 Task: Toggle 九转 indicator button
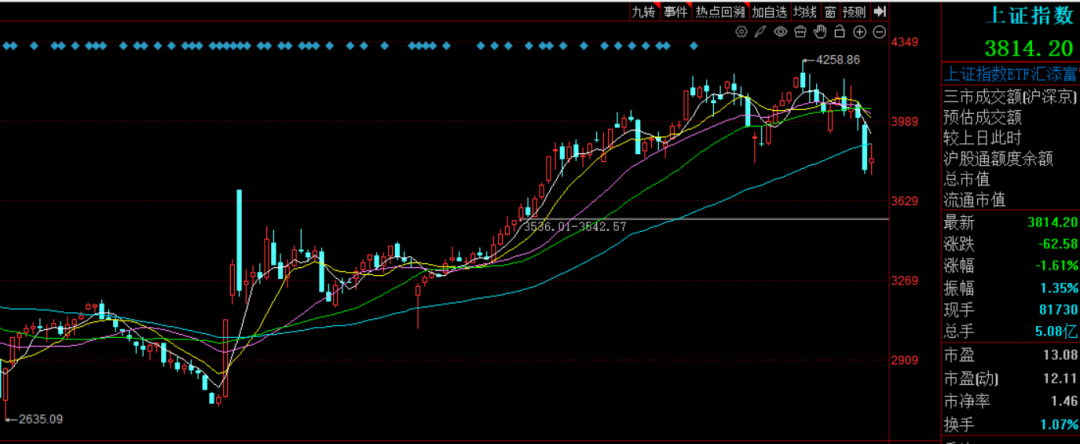click(644, 11)
